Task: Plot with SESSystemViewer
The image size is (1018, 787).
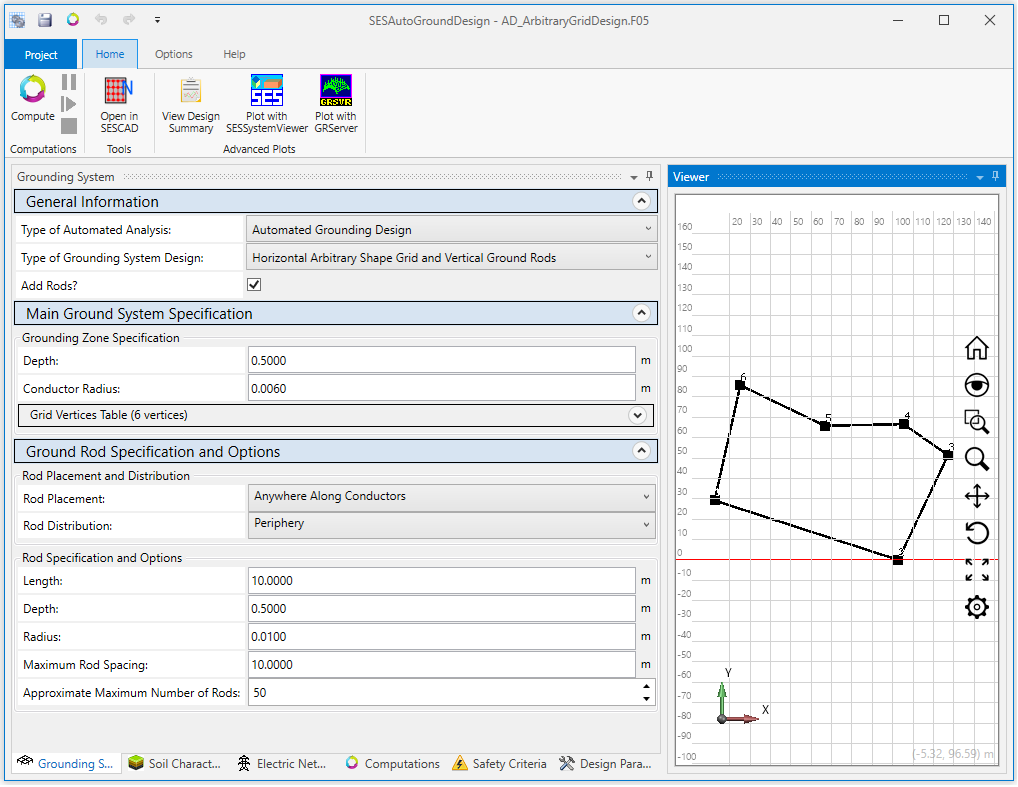Action: pos(267,92)
